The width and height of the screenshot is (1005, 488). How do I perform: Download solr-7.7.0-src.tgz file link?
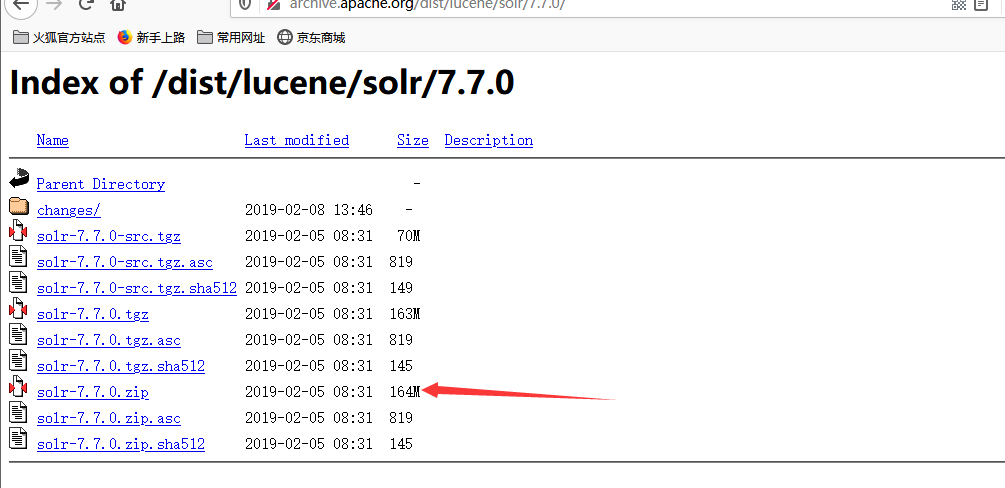(109, 237)
